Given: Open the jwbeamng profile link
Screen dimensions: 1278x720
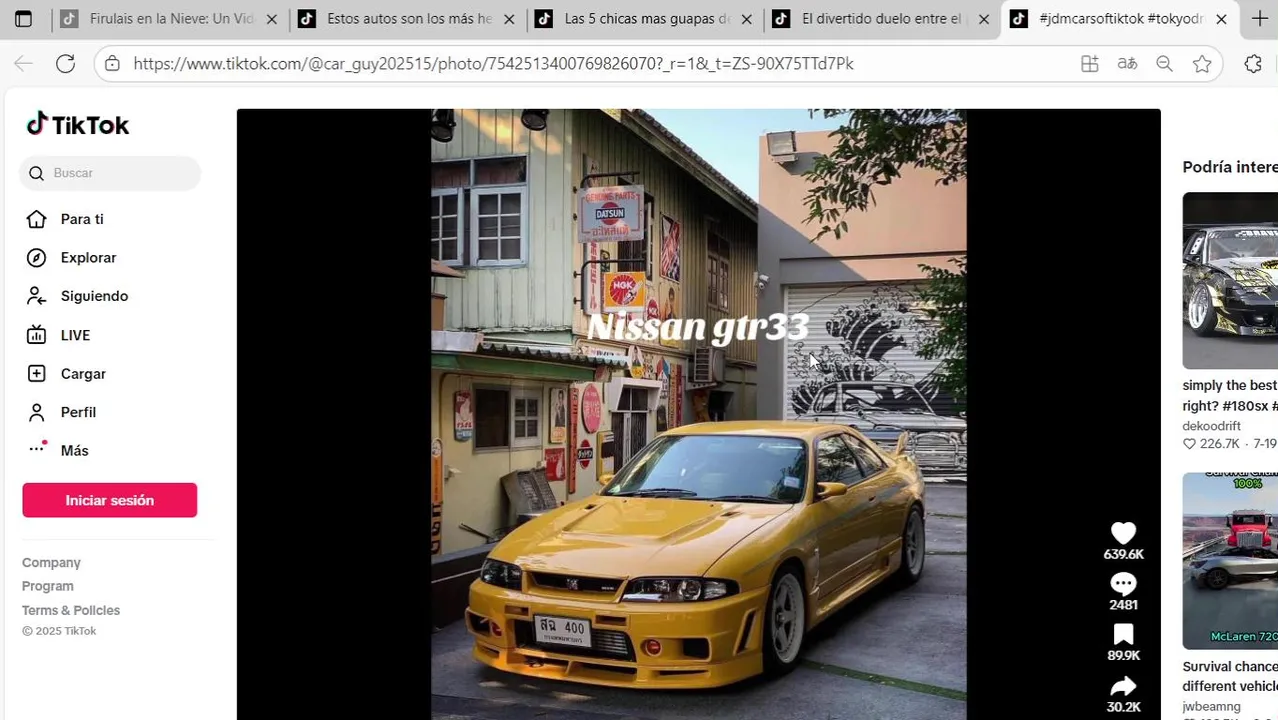Looking at the screenshot, I should point(1211,706).
